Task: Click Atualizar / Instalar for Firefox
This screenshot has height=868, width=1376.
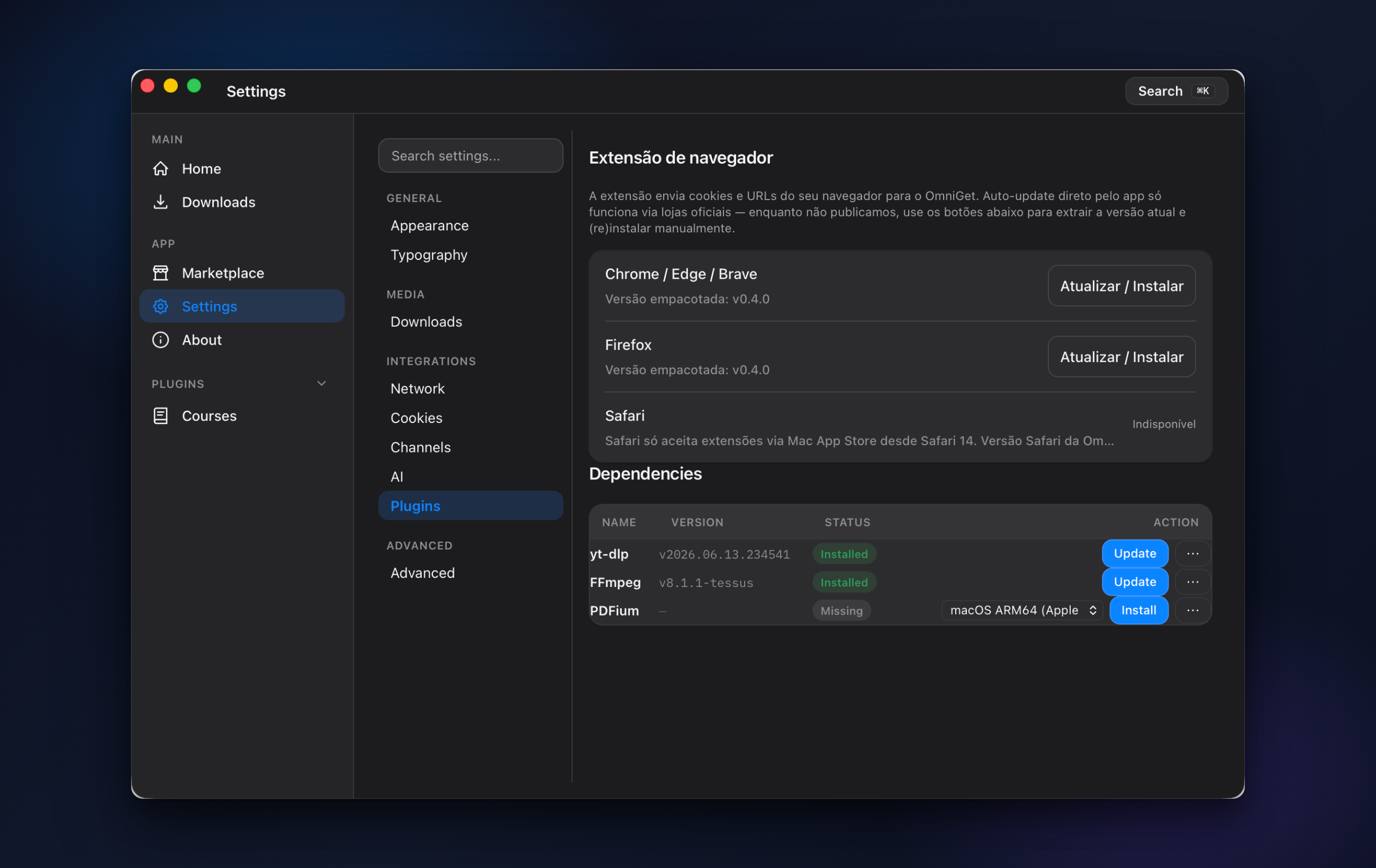Action: (x=1122, y=357)
